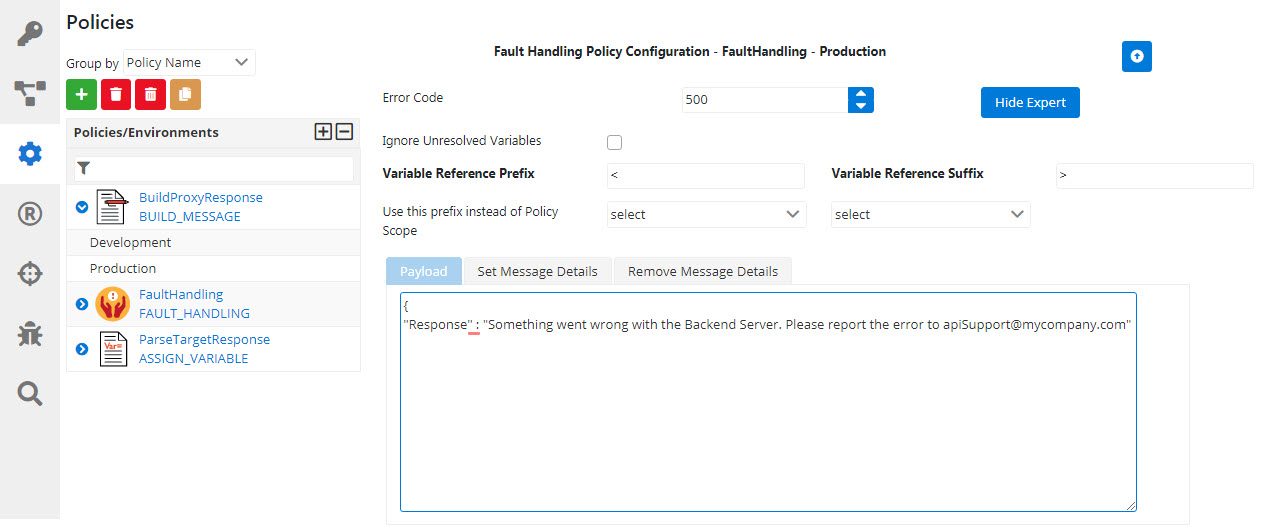1280x532 pixels.
Task: Click the orange copy policy button
Action: pos(185,94)
